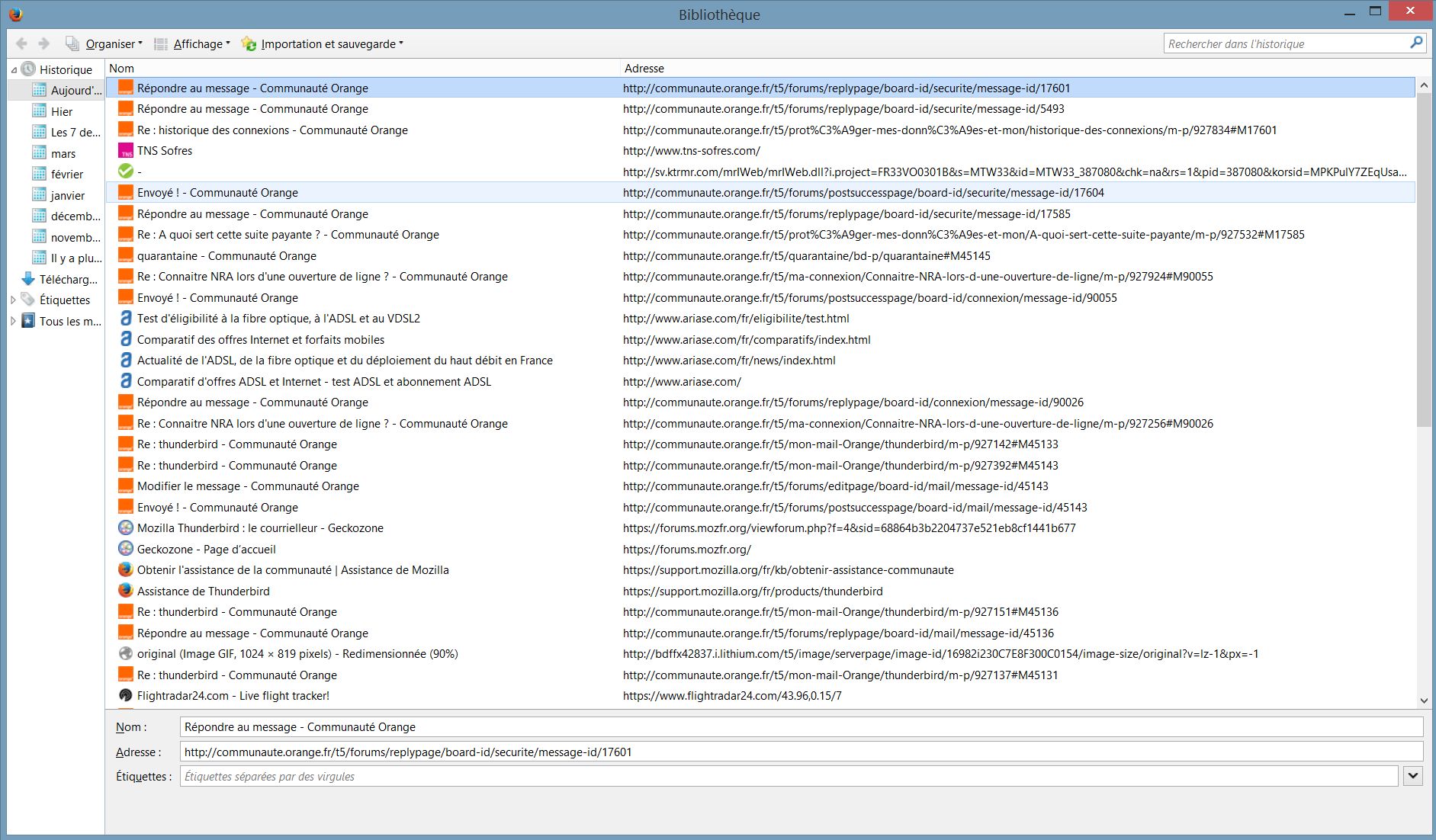Screen dimensions: 1436x840
Task: Click the scroll up arrow of list
Action: (1424, 86)
